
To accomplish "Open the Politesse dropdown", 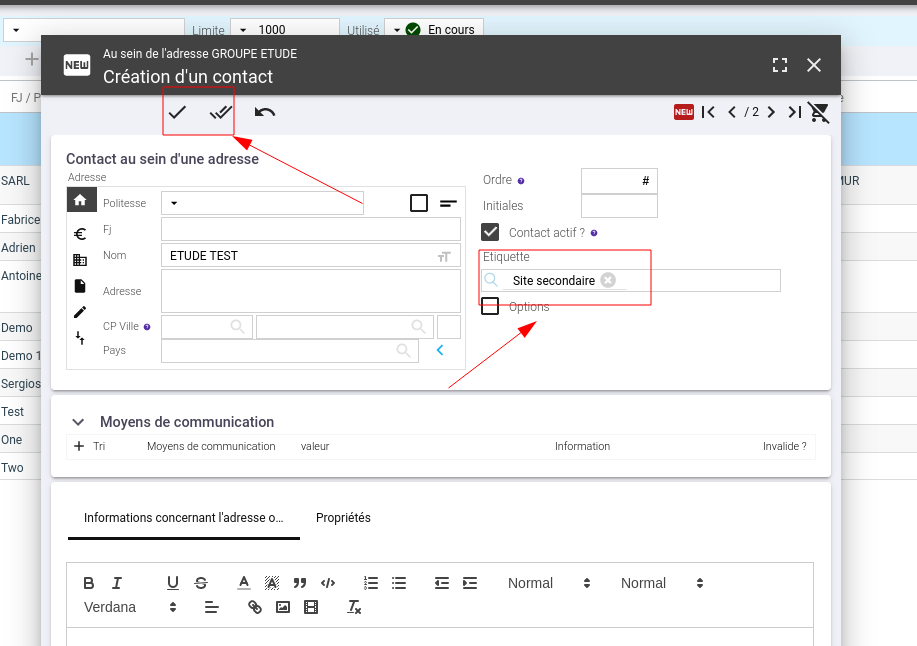I will click(x=262, y=203).
